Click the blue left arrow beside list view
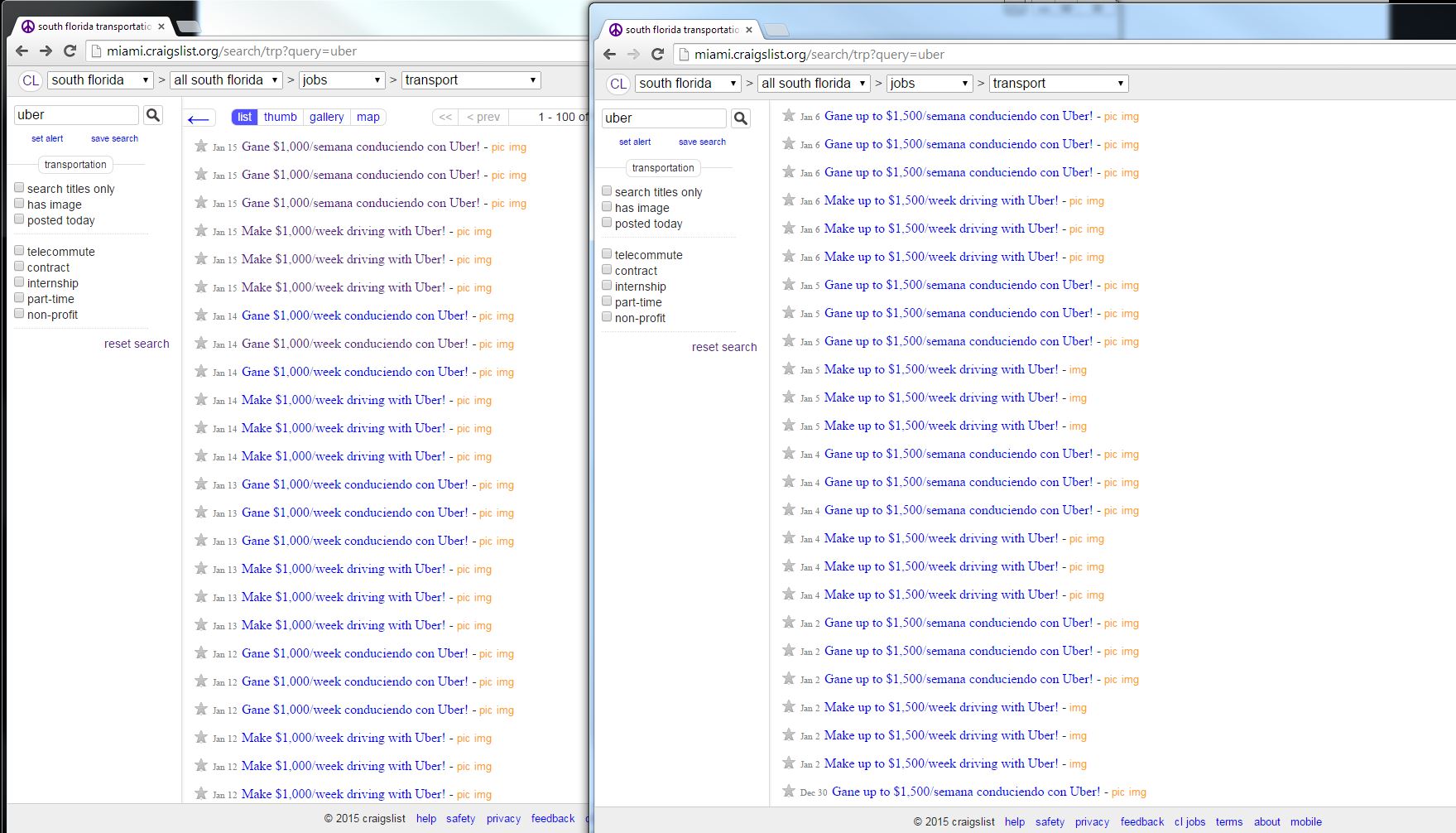The height and width of the screenshot is (833, 1456). coord(199,119)
